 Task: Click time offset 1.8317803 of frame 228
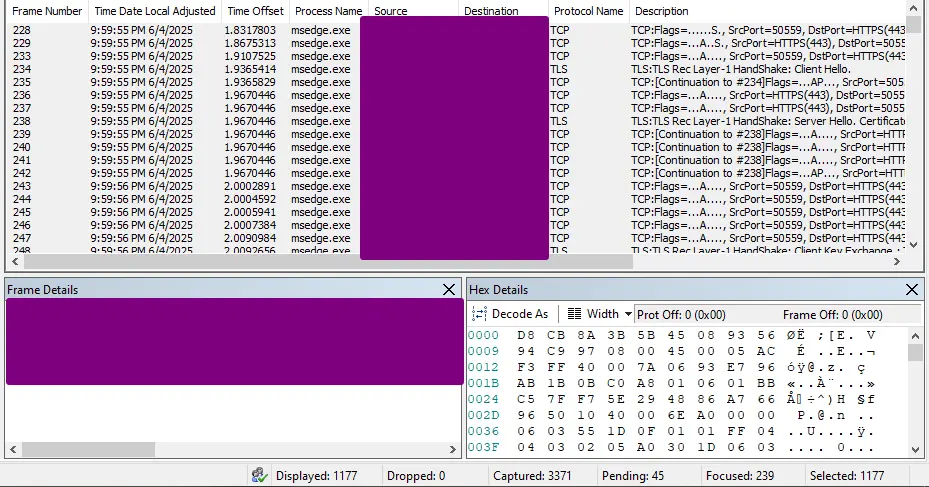coord(249,30)
